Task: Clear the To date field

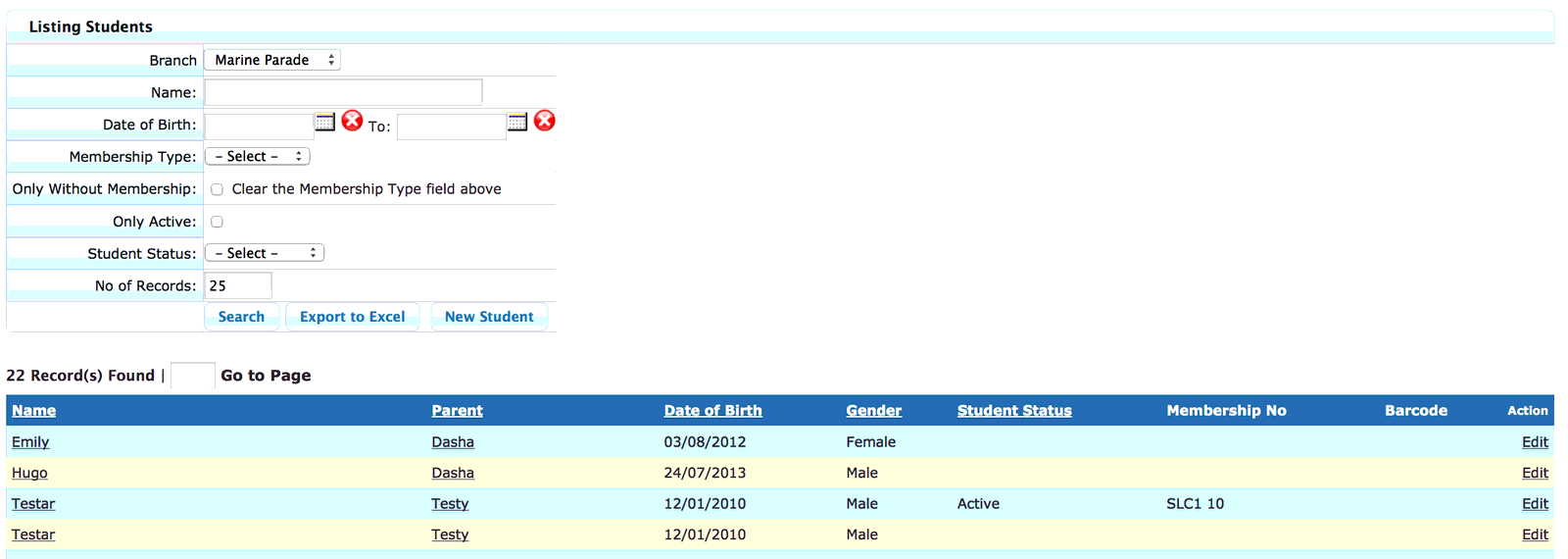Action: pos(545,121)
